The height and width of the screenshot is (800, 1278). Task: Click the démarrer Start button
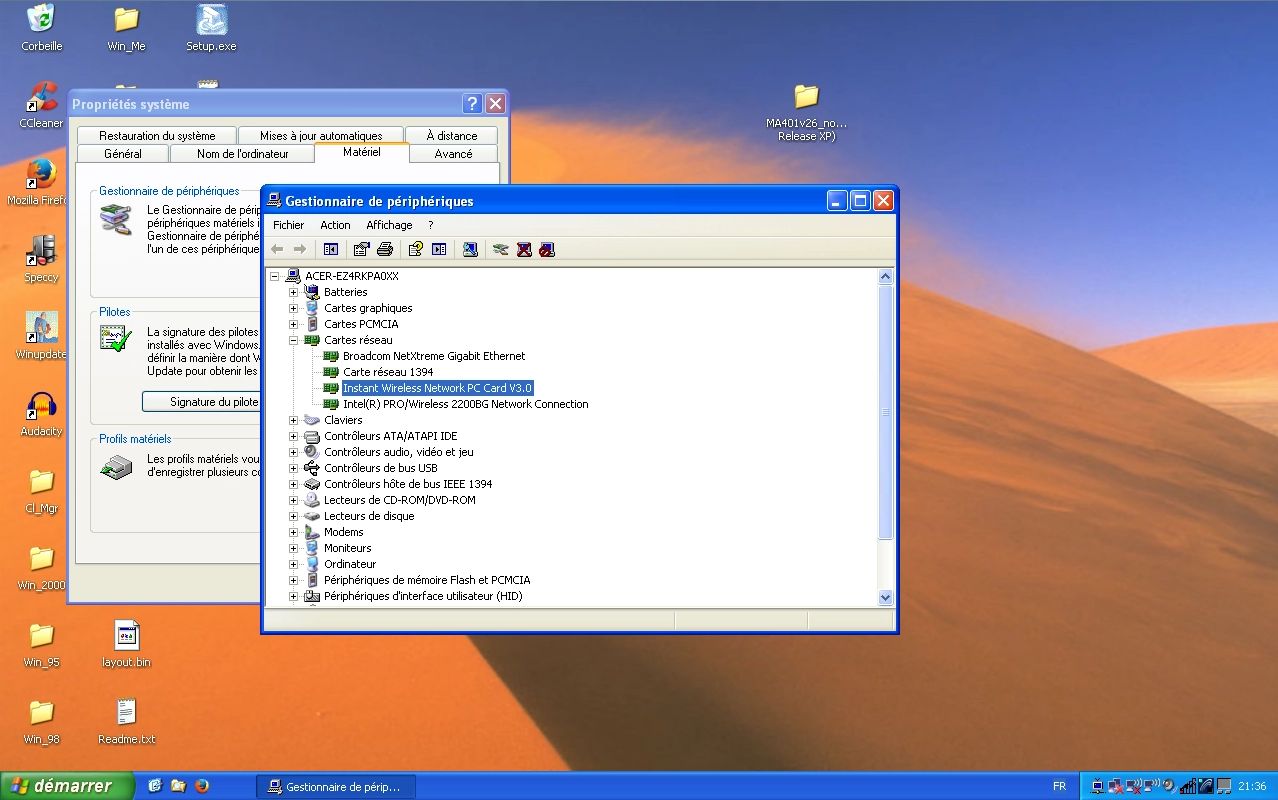(67, 786)
